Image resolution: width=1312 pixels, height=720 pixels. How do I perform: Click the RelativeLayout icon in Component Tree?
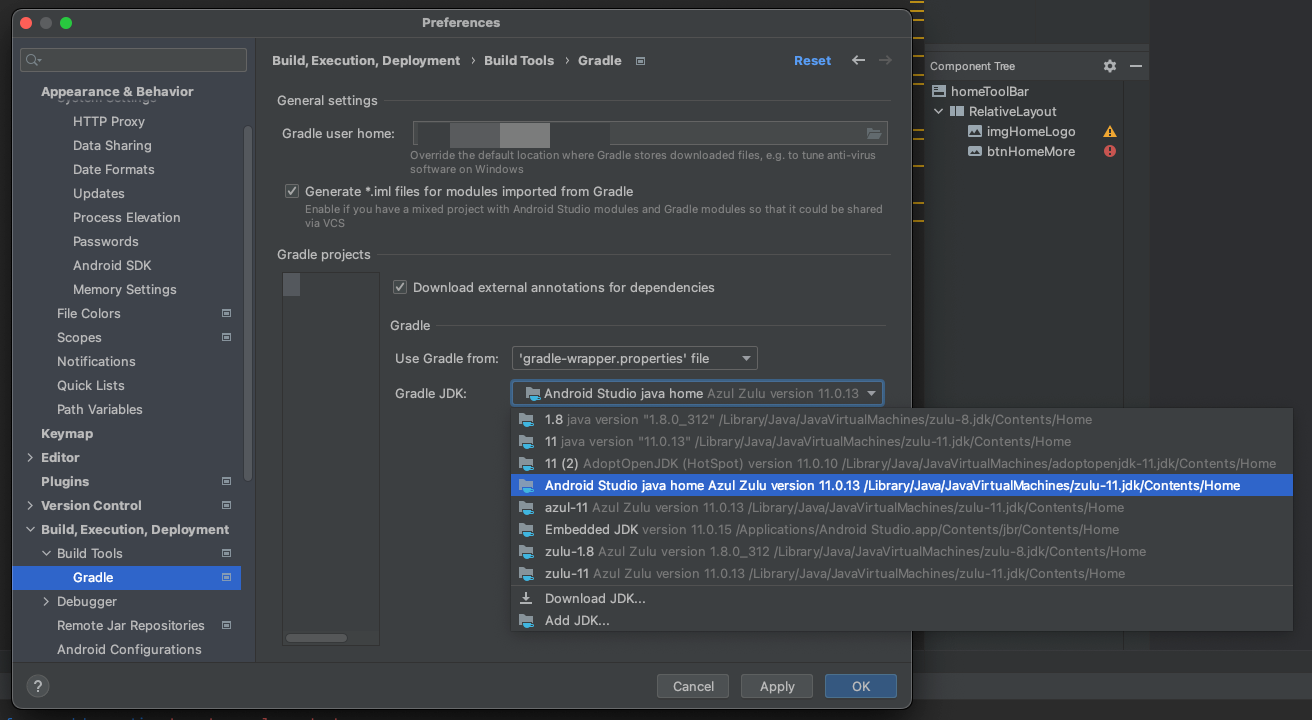click(x=957, y=112)
